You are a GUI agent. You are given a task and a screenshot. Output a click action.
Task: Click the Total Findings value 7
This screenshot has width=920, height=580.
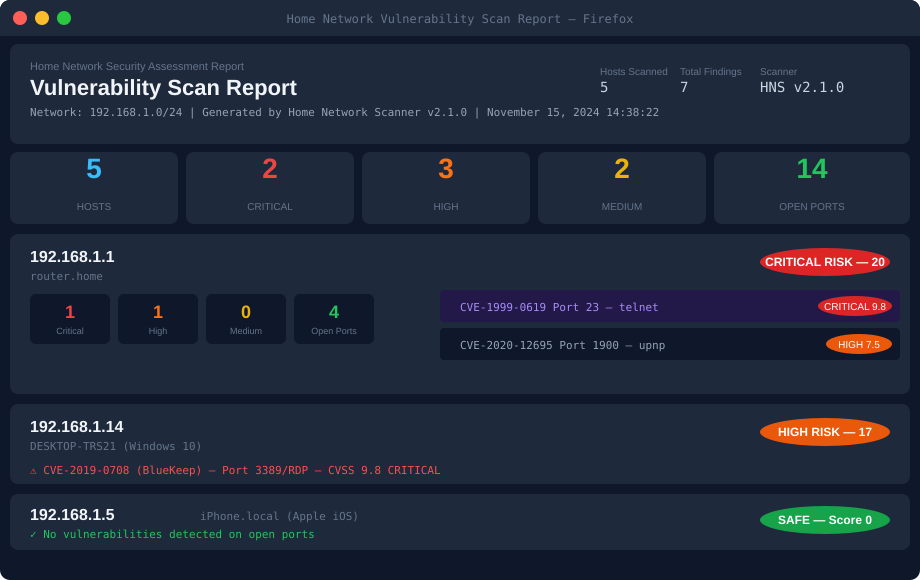pos(684,87)
